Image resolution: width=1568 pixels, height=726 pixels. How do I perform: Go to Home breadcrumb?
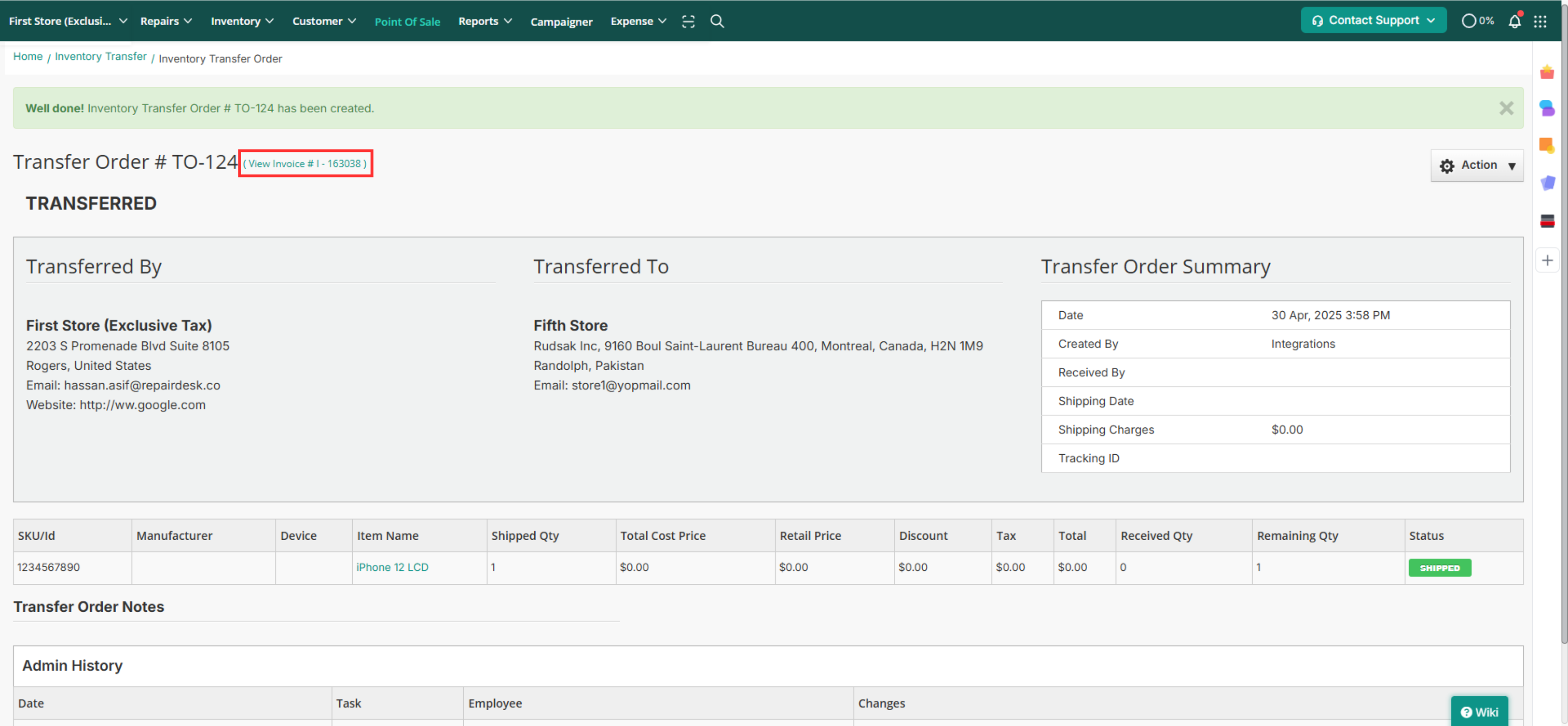tap(28, 57)
